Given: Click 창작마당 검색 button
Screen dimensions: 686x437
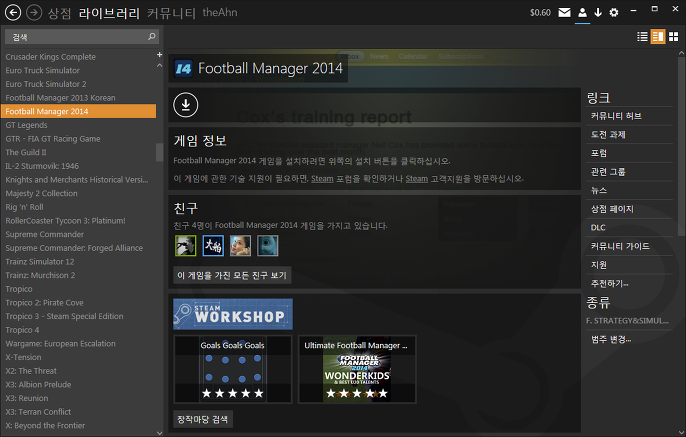Looking at the screenshot, I should tap(203, 420).
